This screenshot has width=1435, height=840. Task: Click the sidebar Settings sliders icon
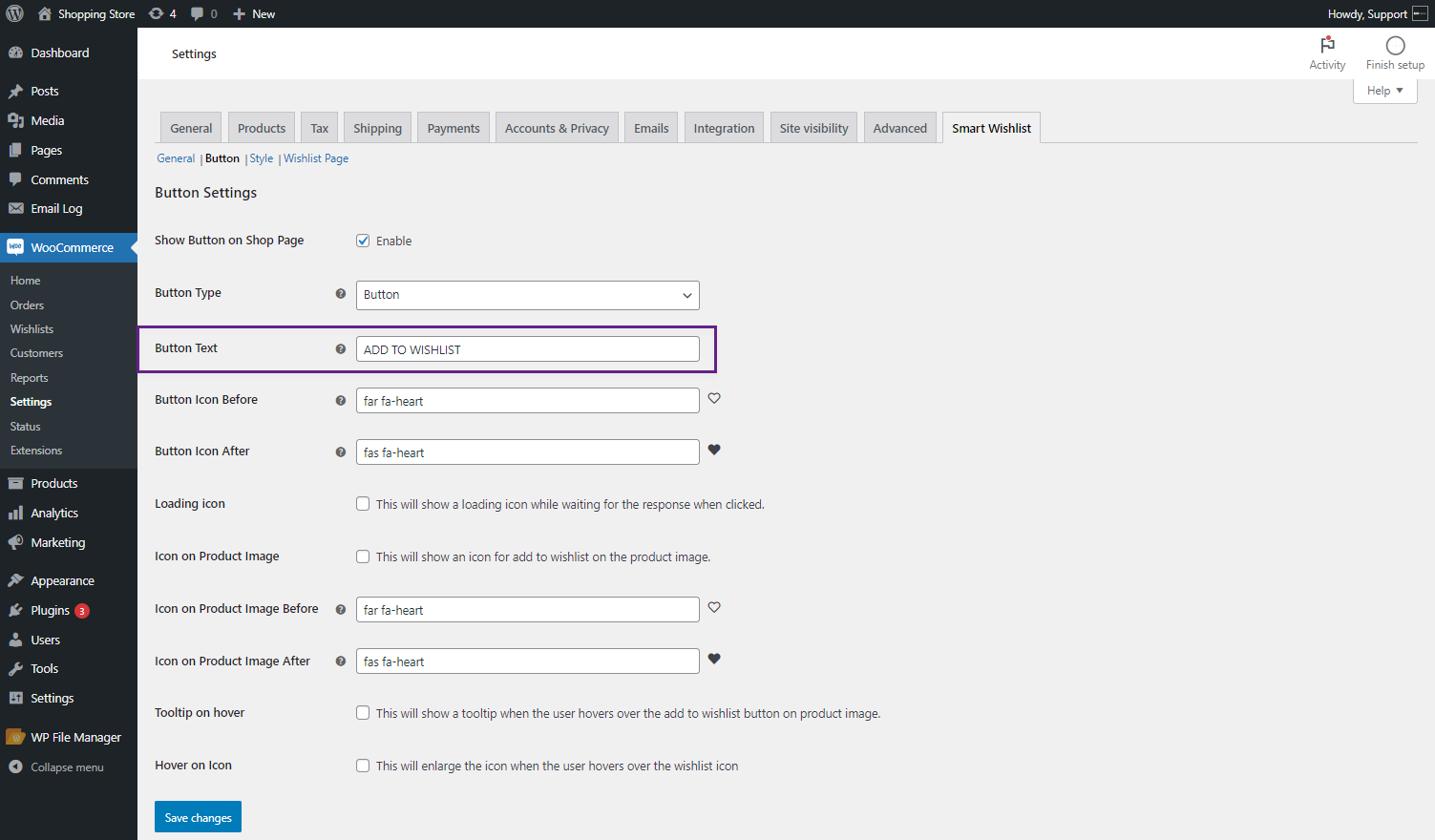tap(15, 698)
